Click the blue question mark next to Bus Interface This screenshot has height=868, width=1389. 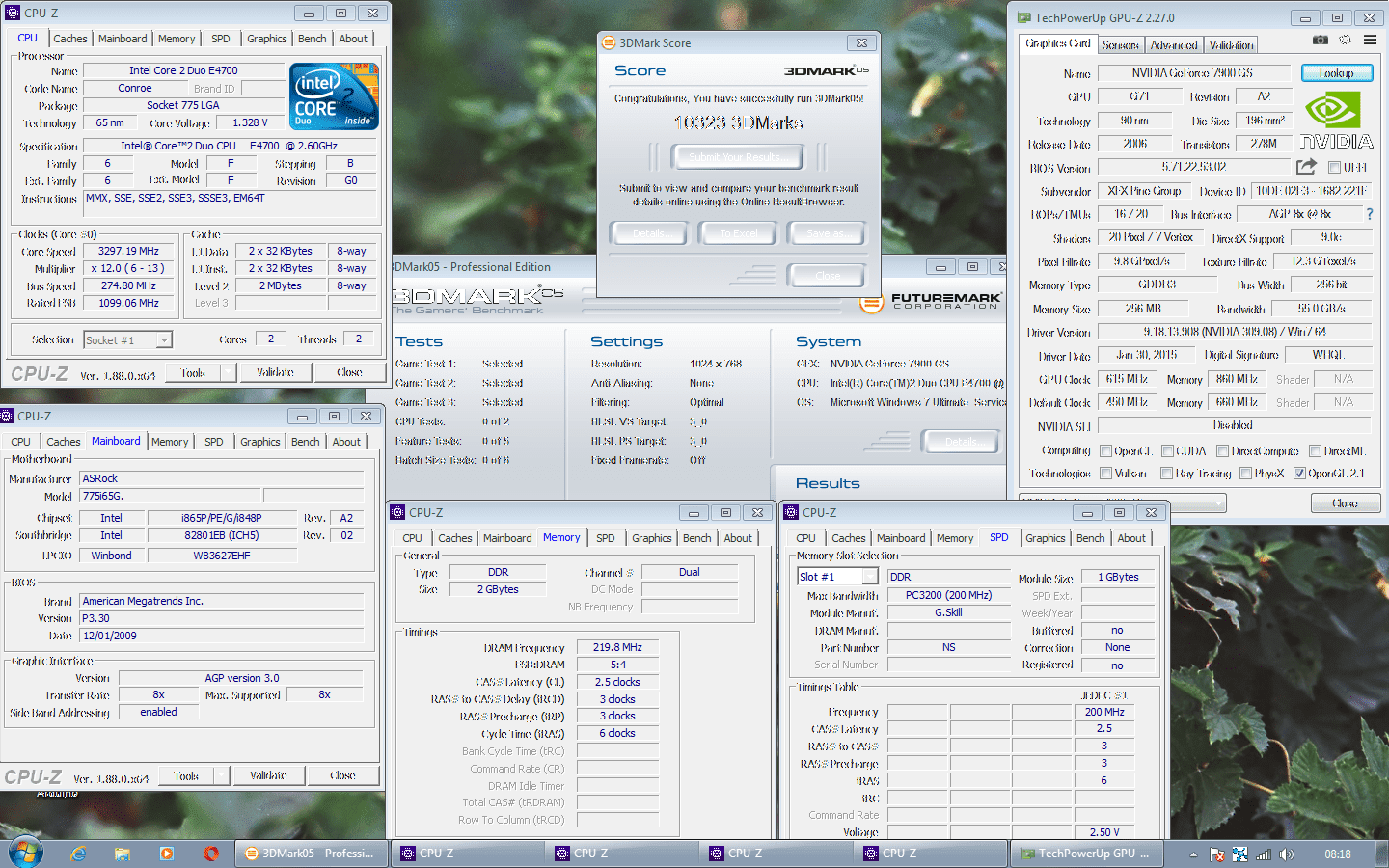[1369, 214]
